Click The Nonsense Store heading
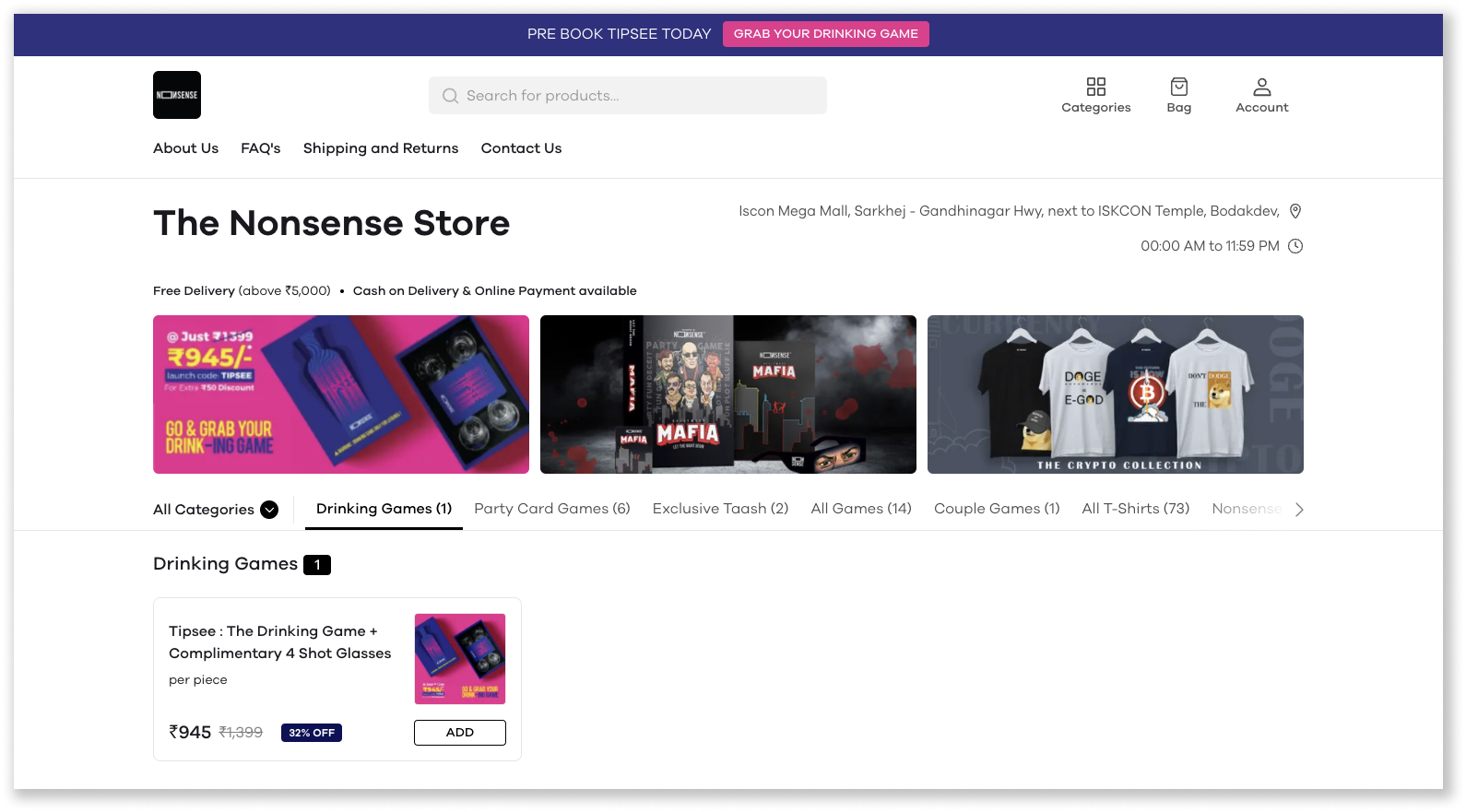Image resolution: width=1466 pixels, height=812 pixels. click(332, 223)
